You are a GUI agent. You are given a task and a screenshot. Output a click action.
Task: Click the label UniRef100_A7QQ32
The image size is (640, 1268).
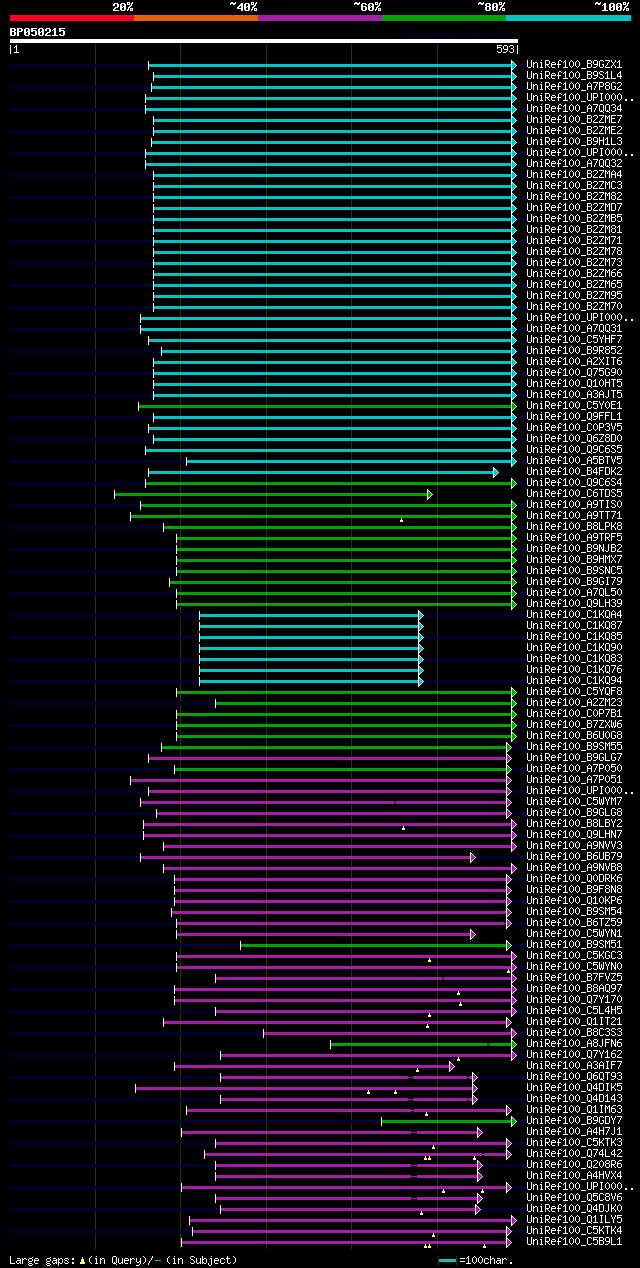(x=575, y=164)
